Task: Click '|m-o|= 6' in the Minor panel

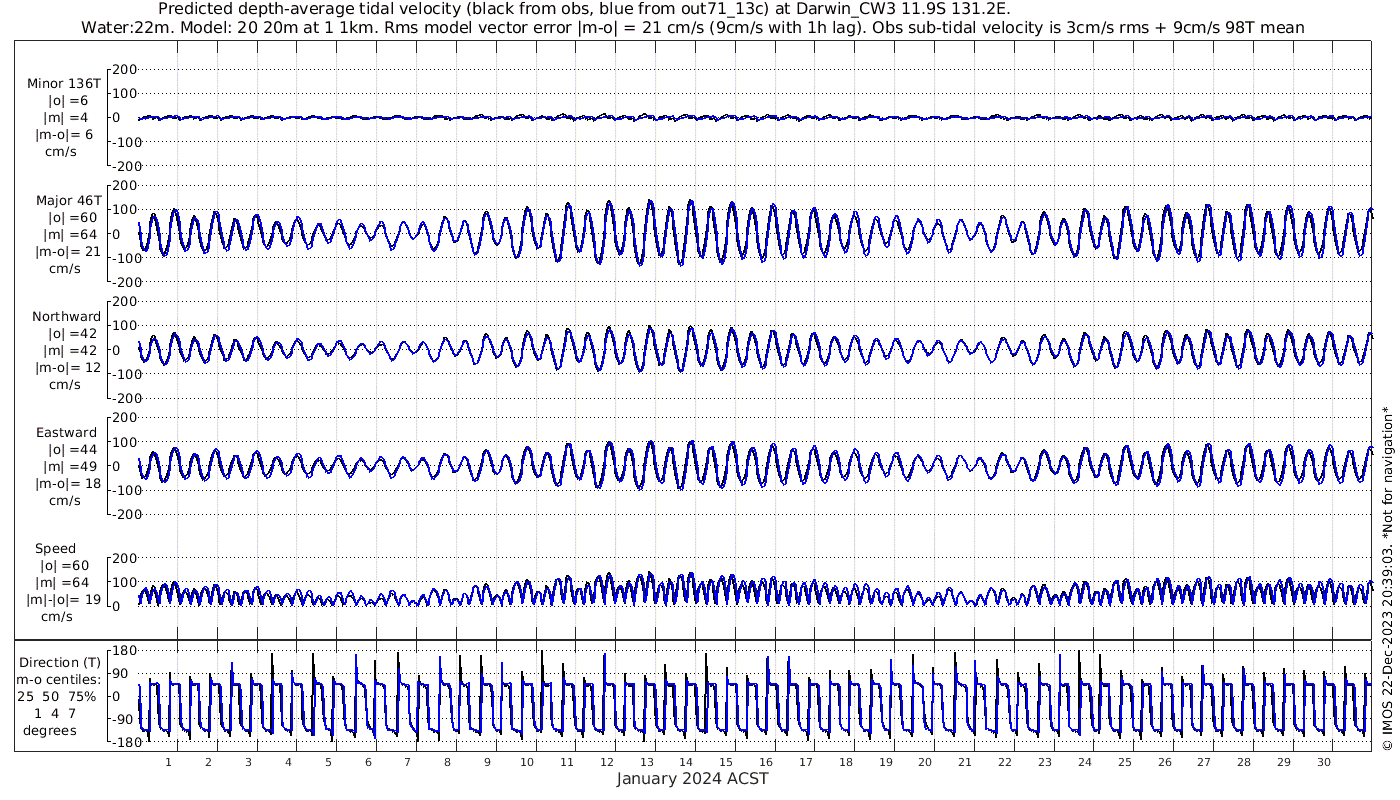Action: (x=64, y=134)
